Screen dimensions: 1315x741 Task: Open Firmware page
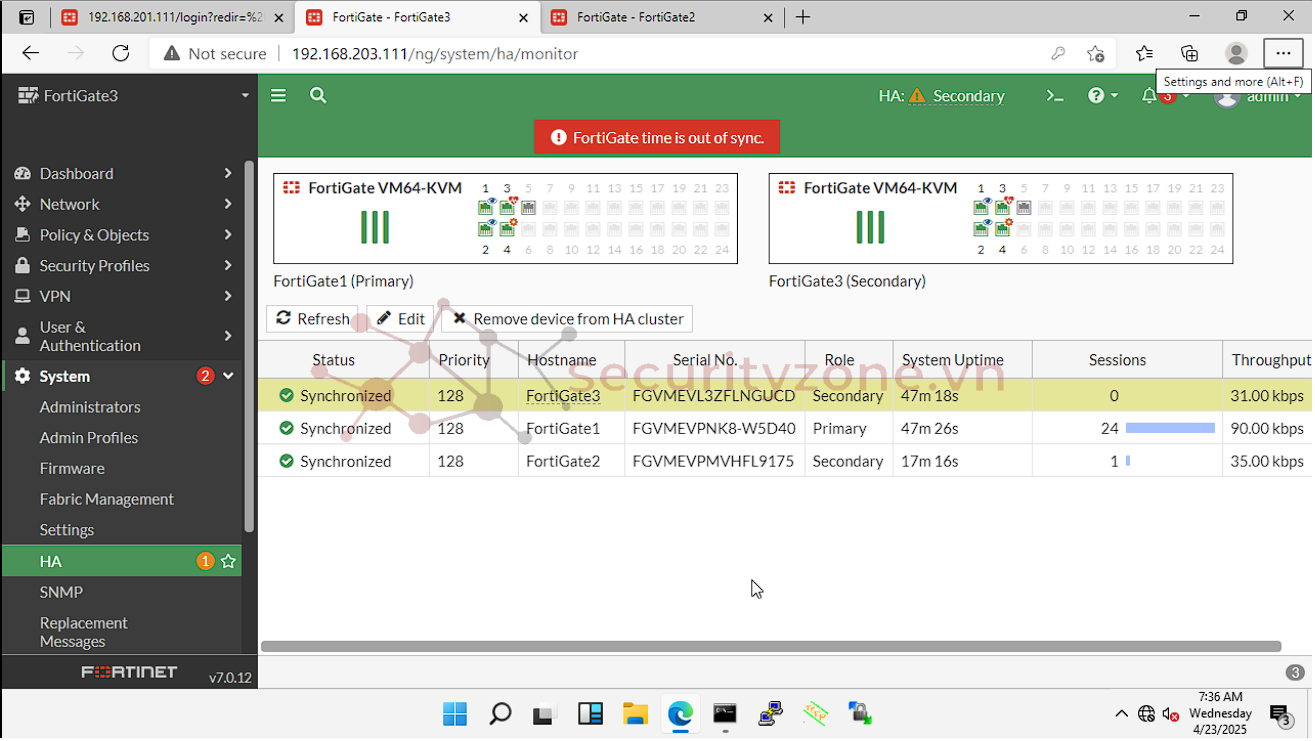pyautogui.click(x=72, y=468)
